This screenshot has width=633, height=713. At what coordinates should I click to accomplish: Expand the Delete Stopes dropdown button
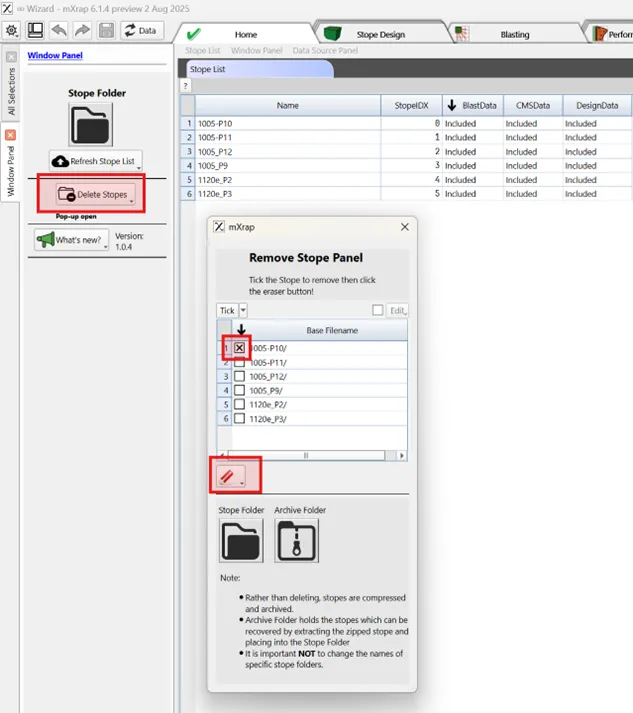coord(131,200)
